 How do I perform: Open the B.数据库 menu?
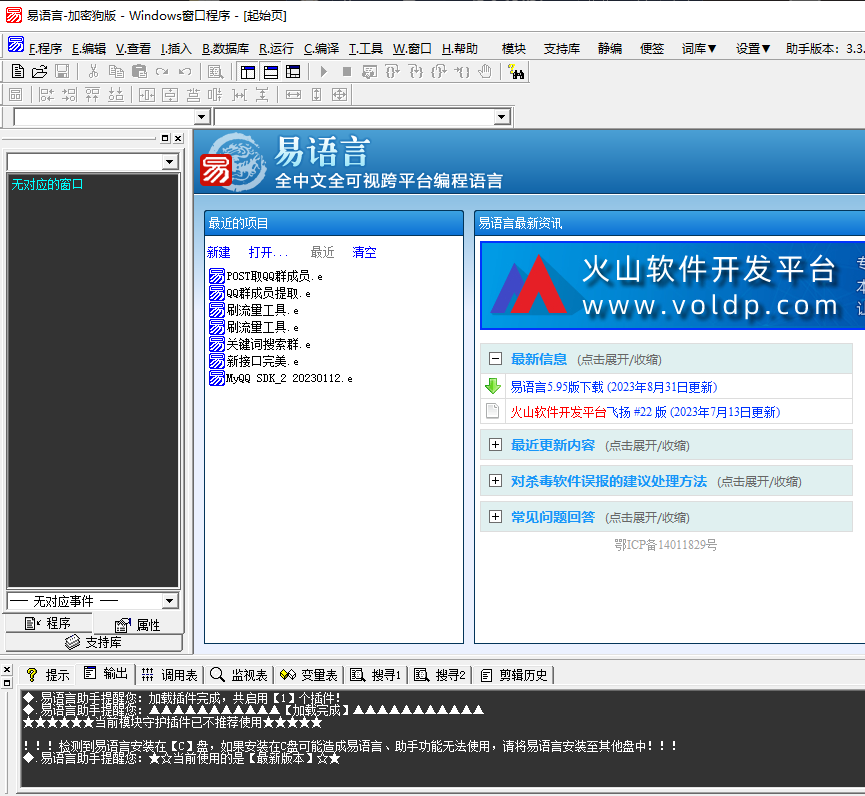[226, 49]
